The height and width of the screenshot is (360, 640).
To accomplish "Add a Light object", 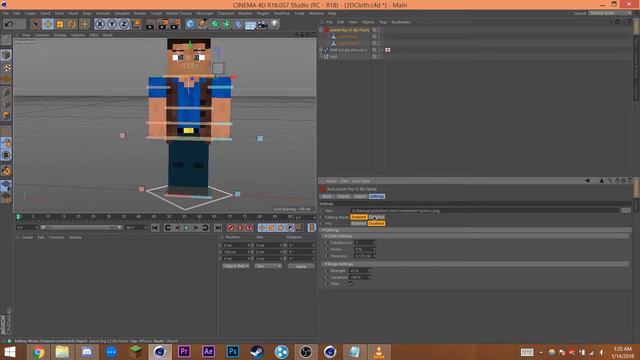I will pos(275,24).
